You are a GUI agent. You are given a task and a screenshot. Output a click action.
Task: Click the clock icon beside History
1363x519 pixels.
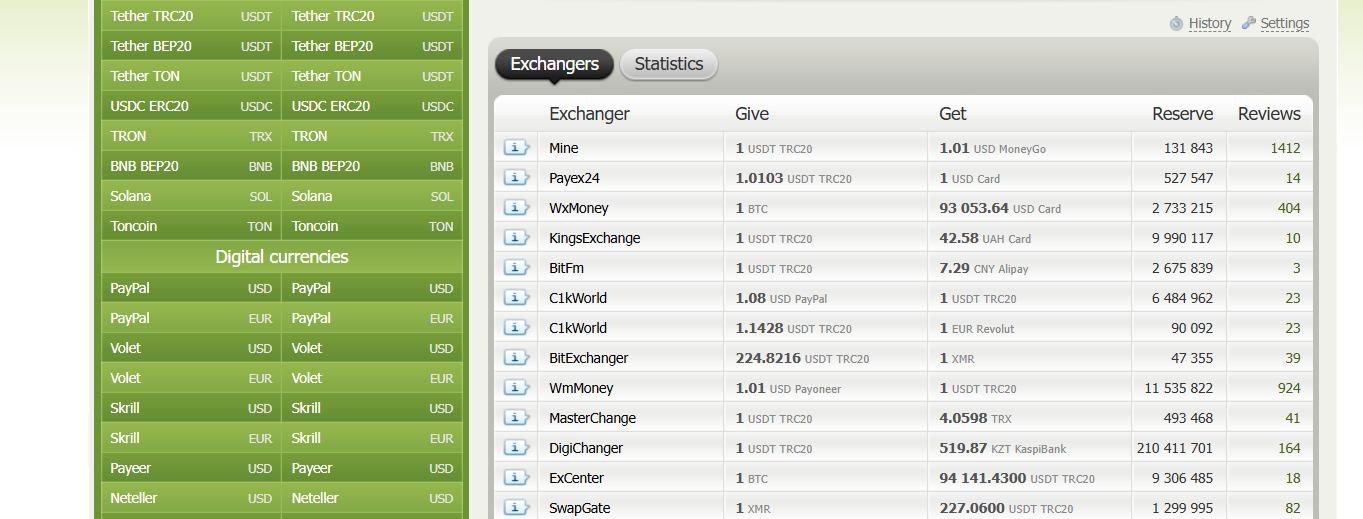coord(1176,23)
